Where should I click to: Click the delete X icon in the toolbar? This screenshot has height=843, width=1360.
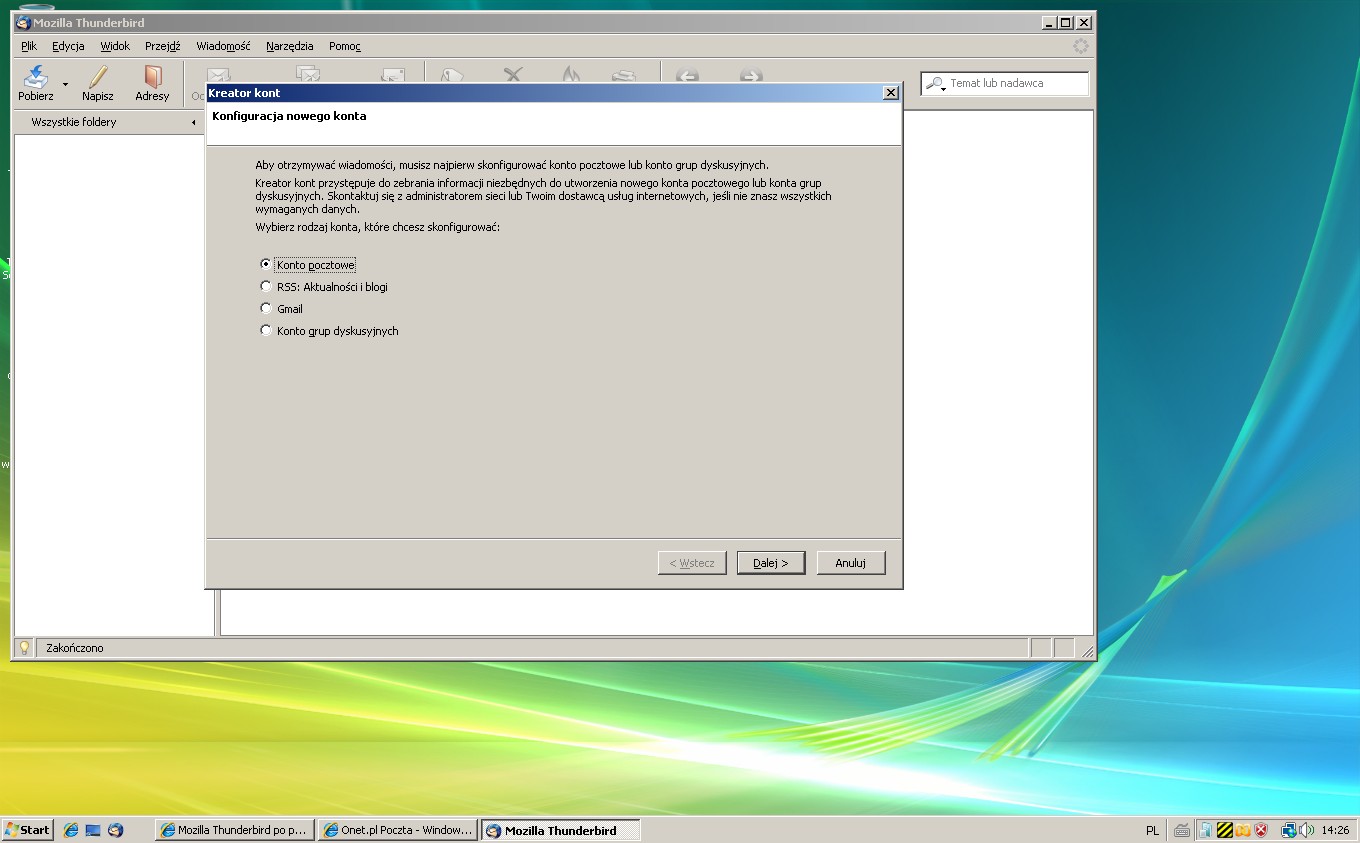click(513, 74)
